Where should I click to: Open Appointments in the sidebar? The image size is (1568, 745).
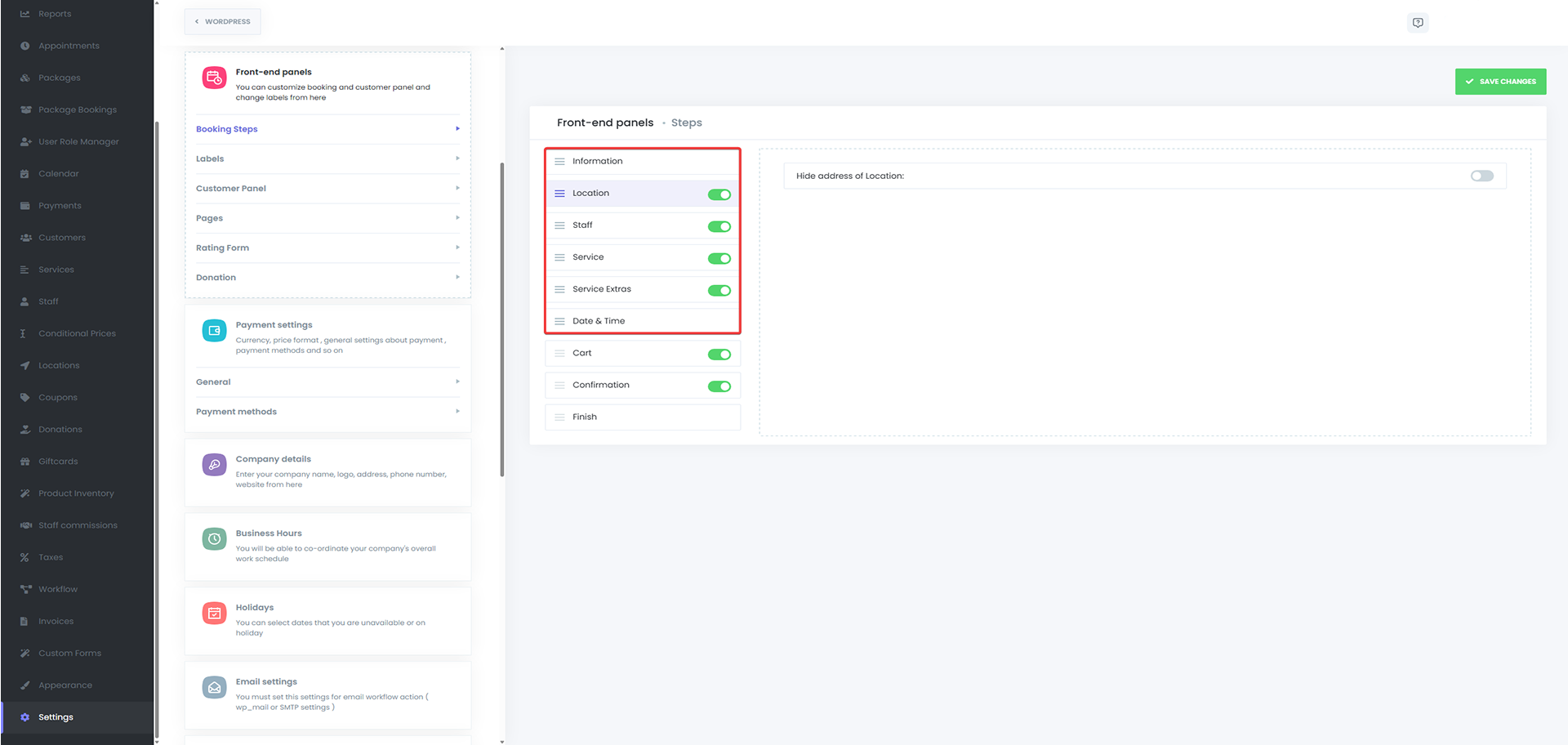tap(69, 46)
